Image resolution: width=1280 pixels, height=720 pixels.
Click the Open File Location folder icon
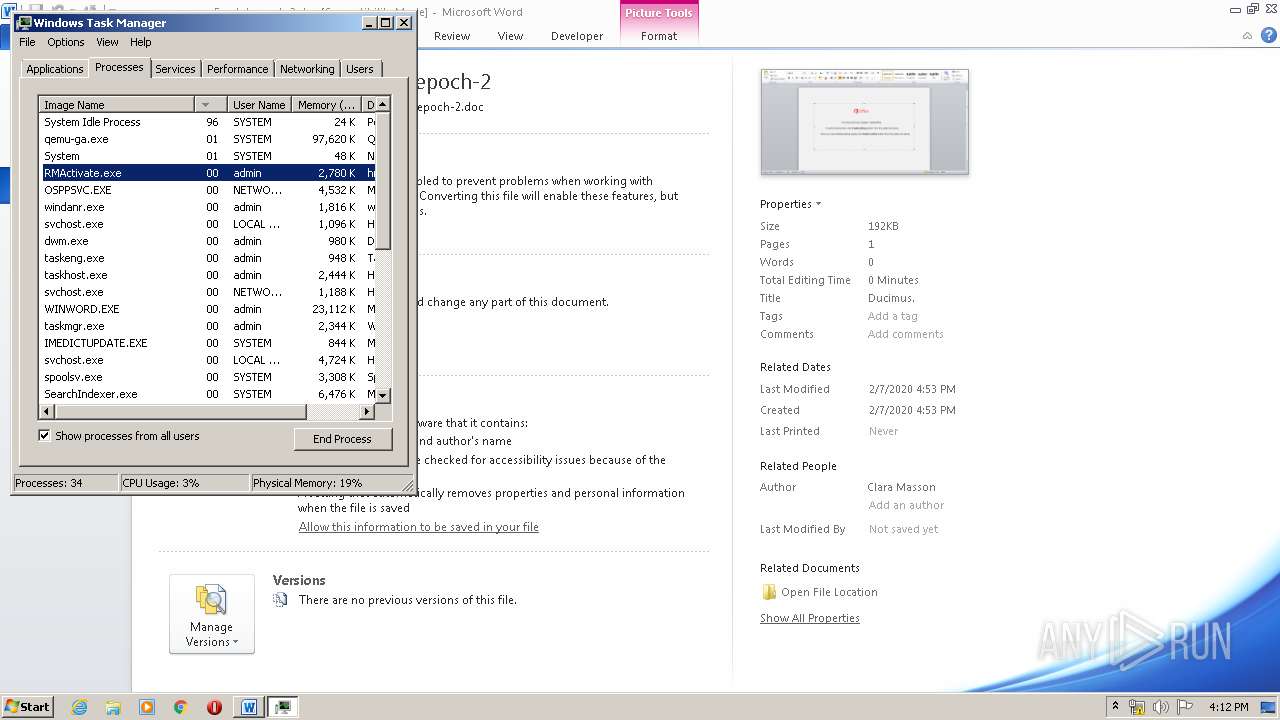coord(768,592)
